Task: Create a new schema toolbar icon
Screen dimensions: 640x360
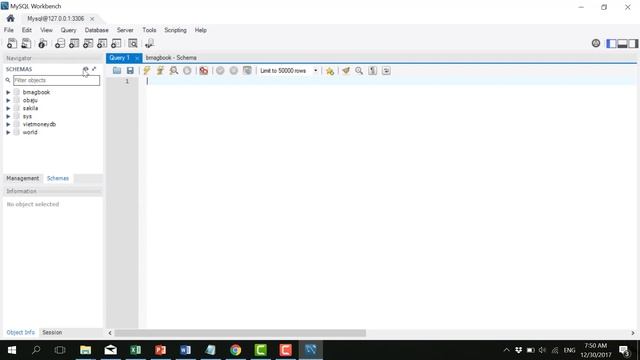Action: click(60, 43)
